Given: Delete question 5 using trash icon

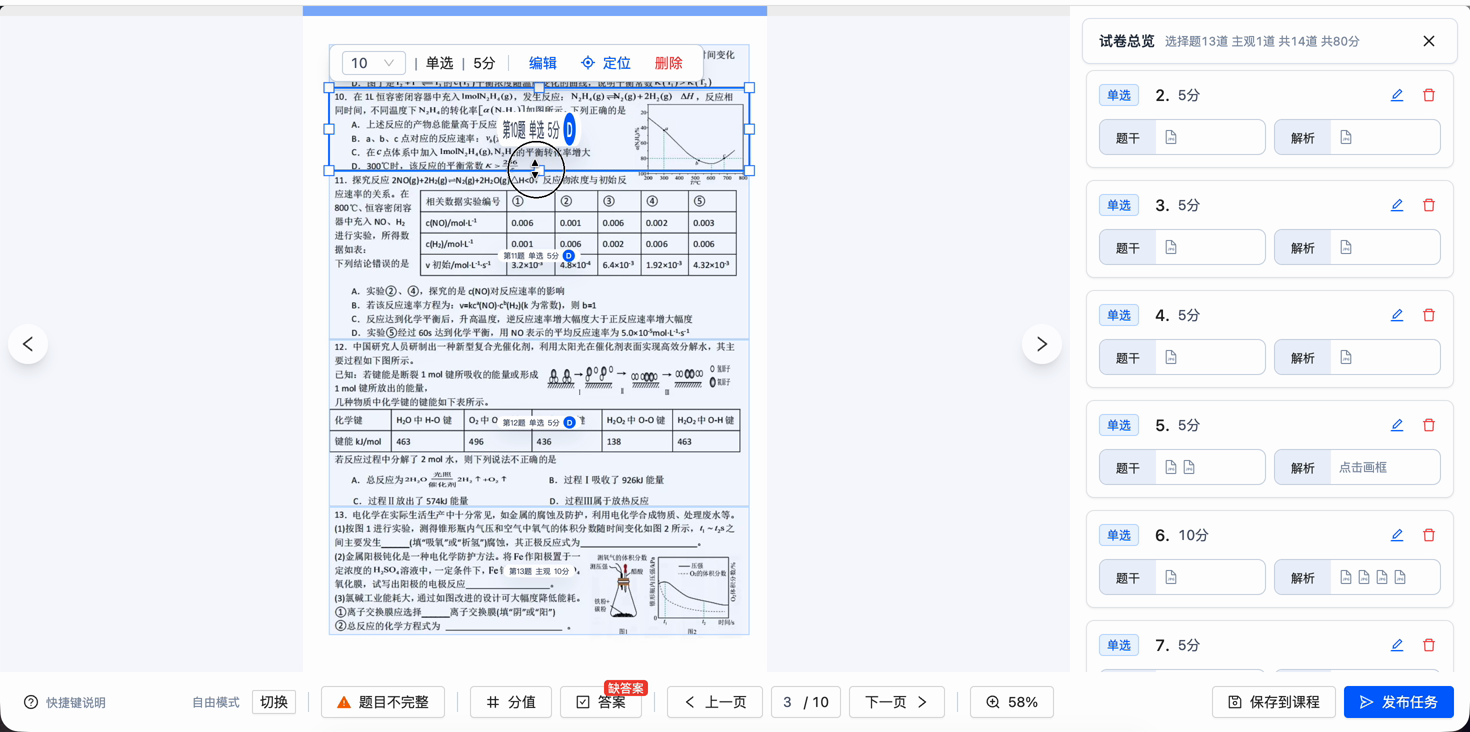Looking at the screenshot, I should click(x=1429, y=425).
